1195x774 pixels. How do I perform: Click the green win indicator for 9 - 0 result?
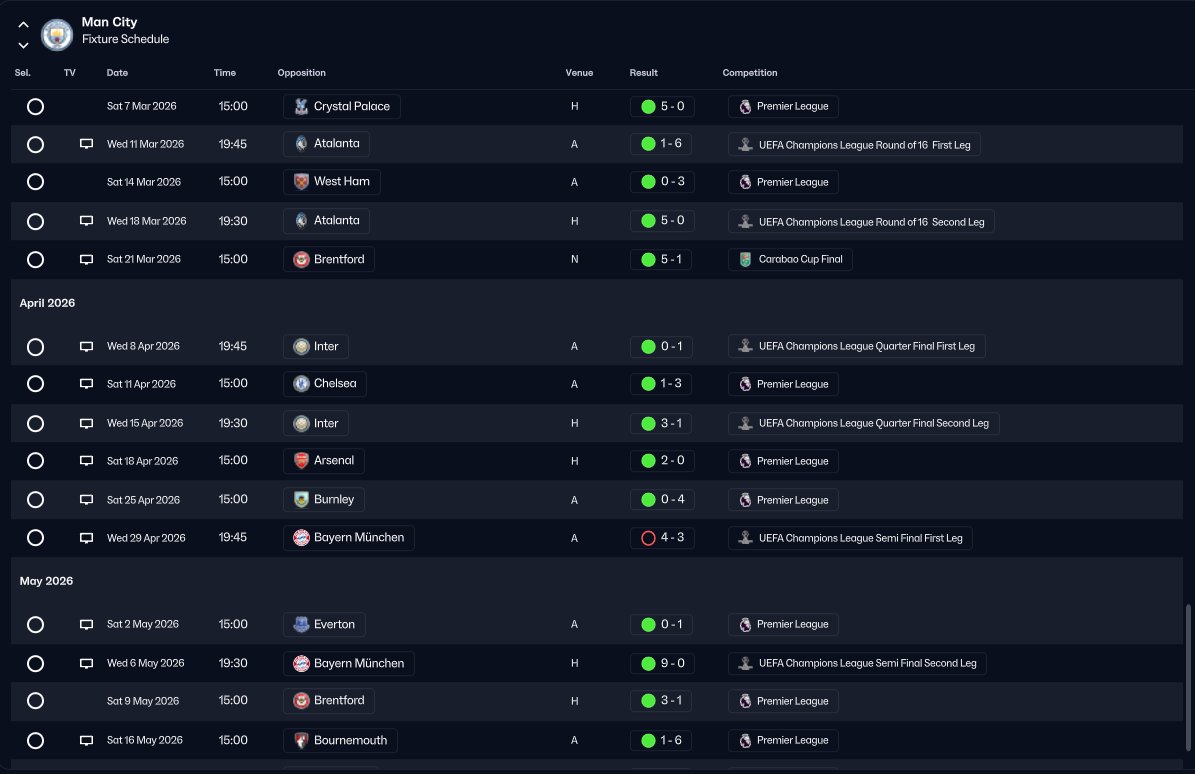point(648,663)
